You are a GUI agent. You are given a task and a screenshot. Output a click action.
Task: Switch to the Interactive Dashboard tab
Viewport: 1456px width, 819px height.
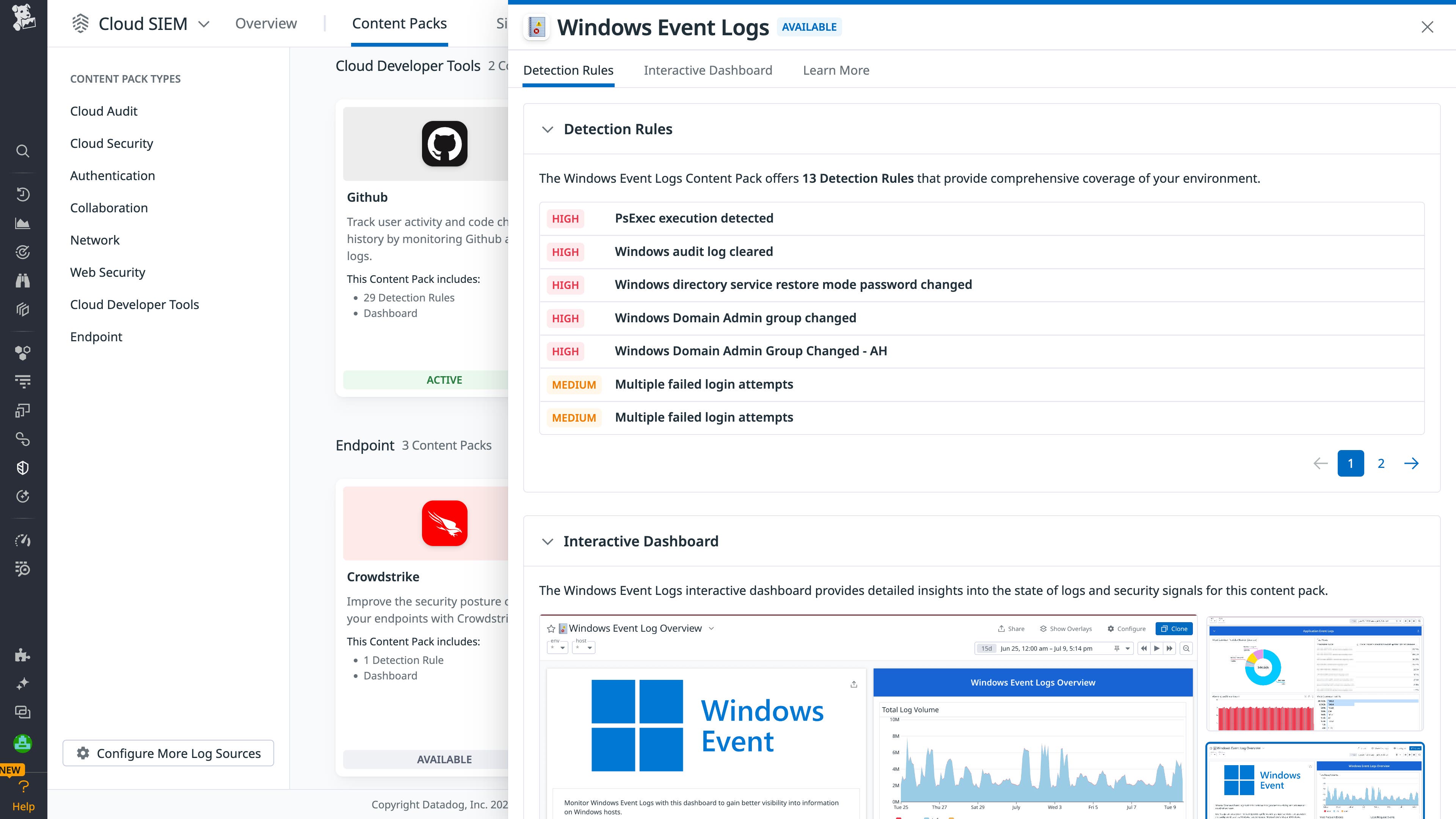coord(708,70)
